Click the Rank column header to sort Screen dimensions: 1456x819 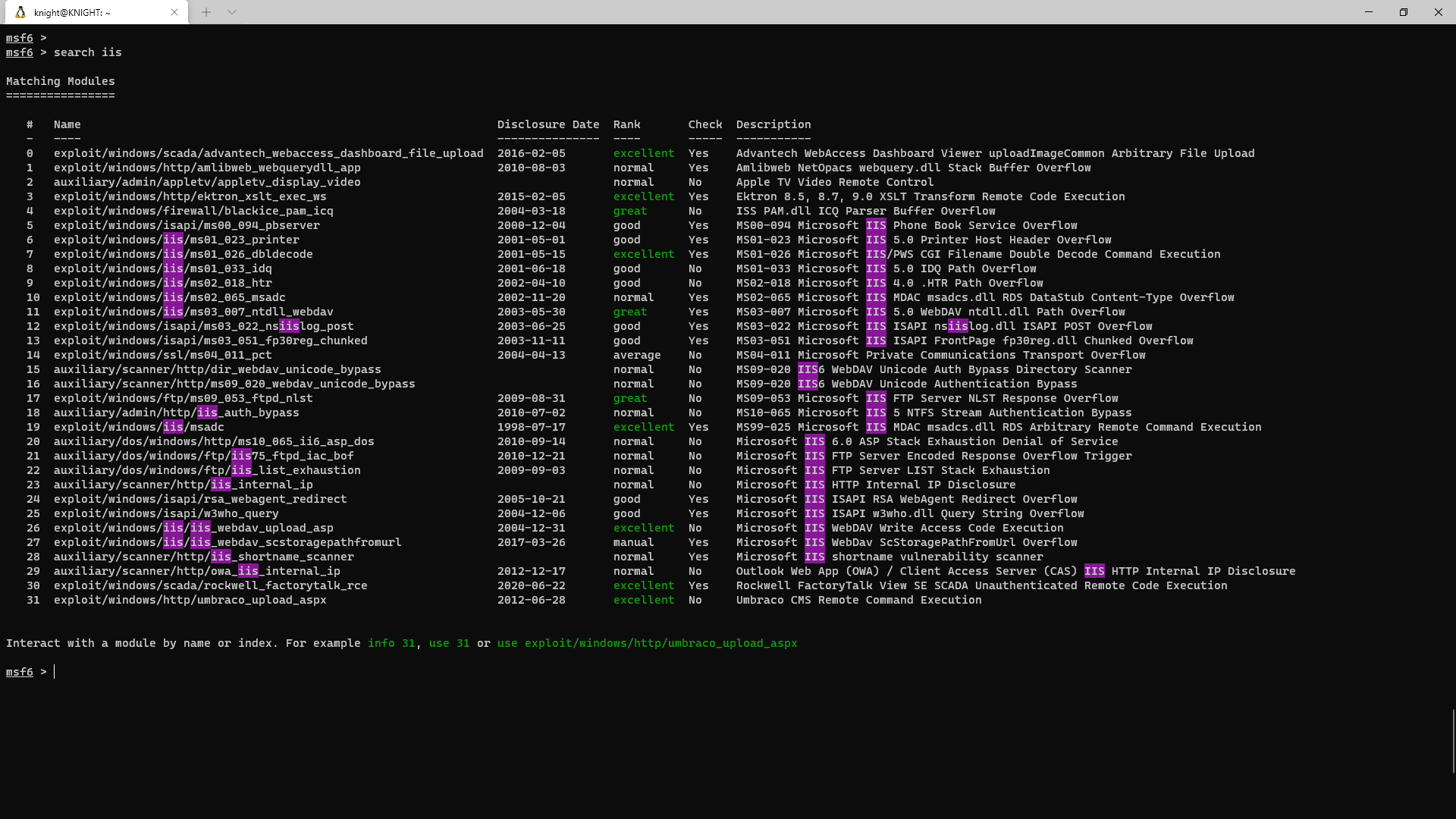[626, 124]
